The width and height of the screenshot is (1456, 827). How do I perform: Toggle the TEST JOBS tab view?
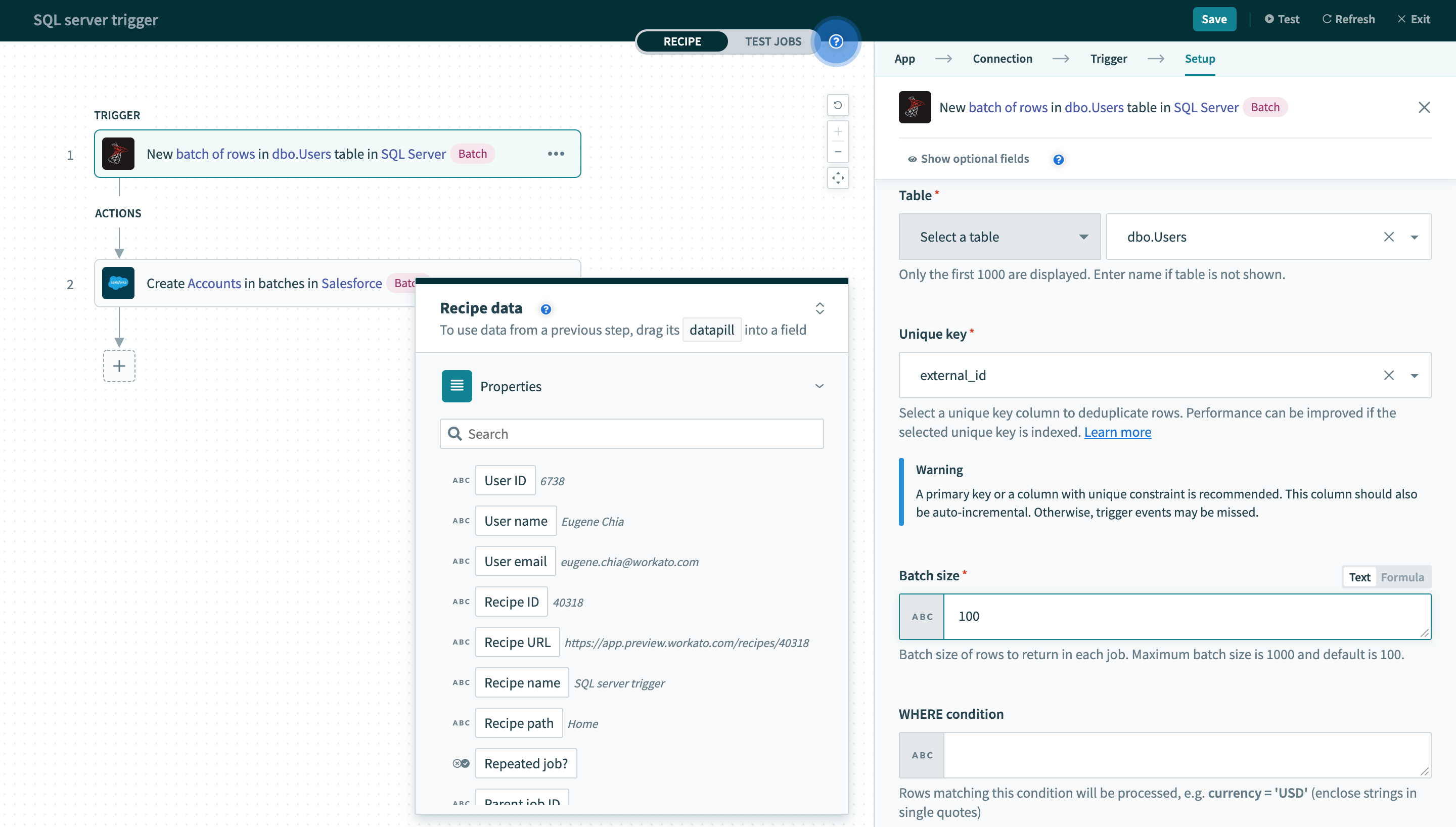[773, 40]
